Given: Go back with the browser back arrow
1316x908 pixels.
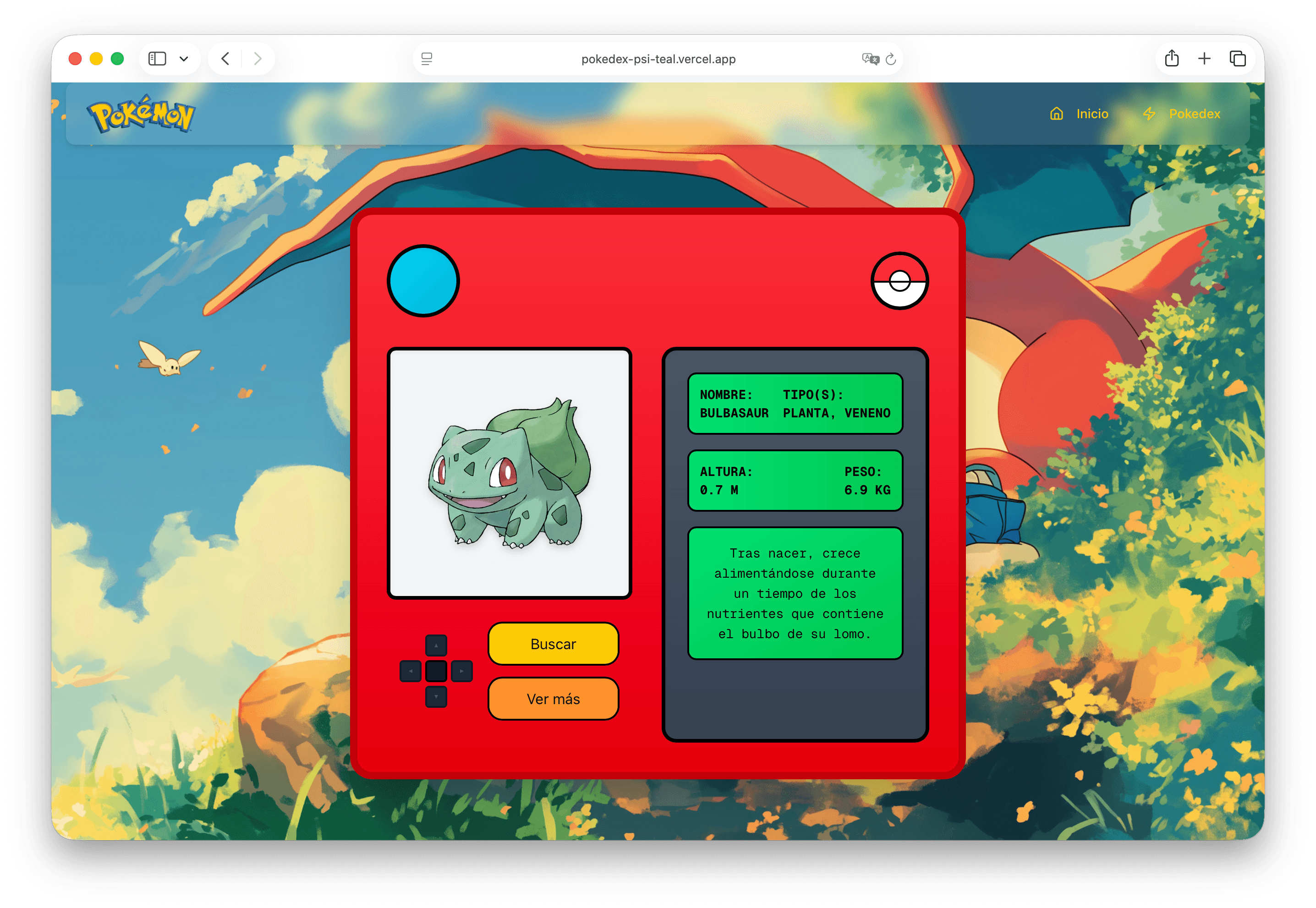Looking at the screenshot, I should [x=225, y=59].
